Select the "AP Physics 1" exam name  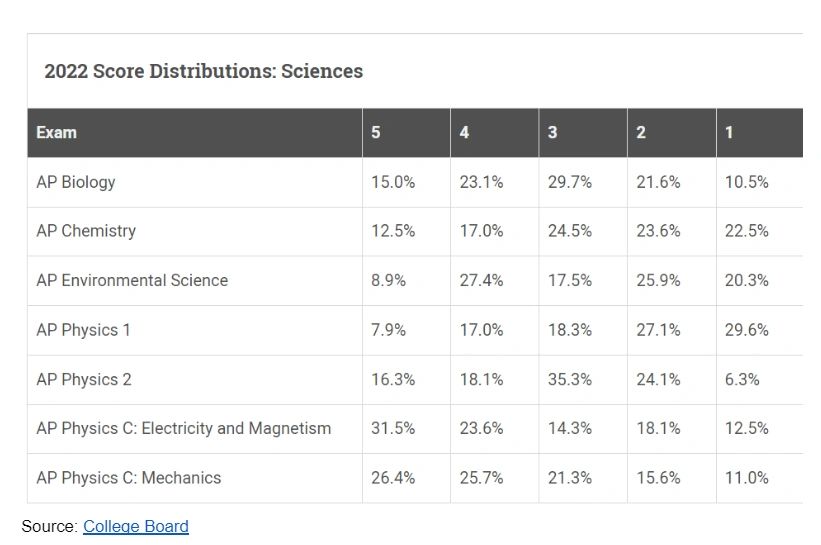coord(83,330)
